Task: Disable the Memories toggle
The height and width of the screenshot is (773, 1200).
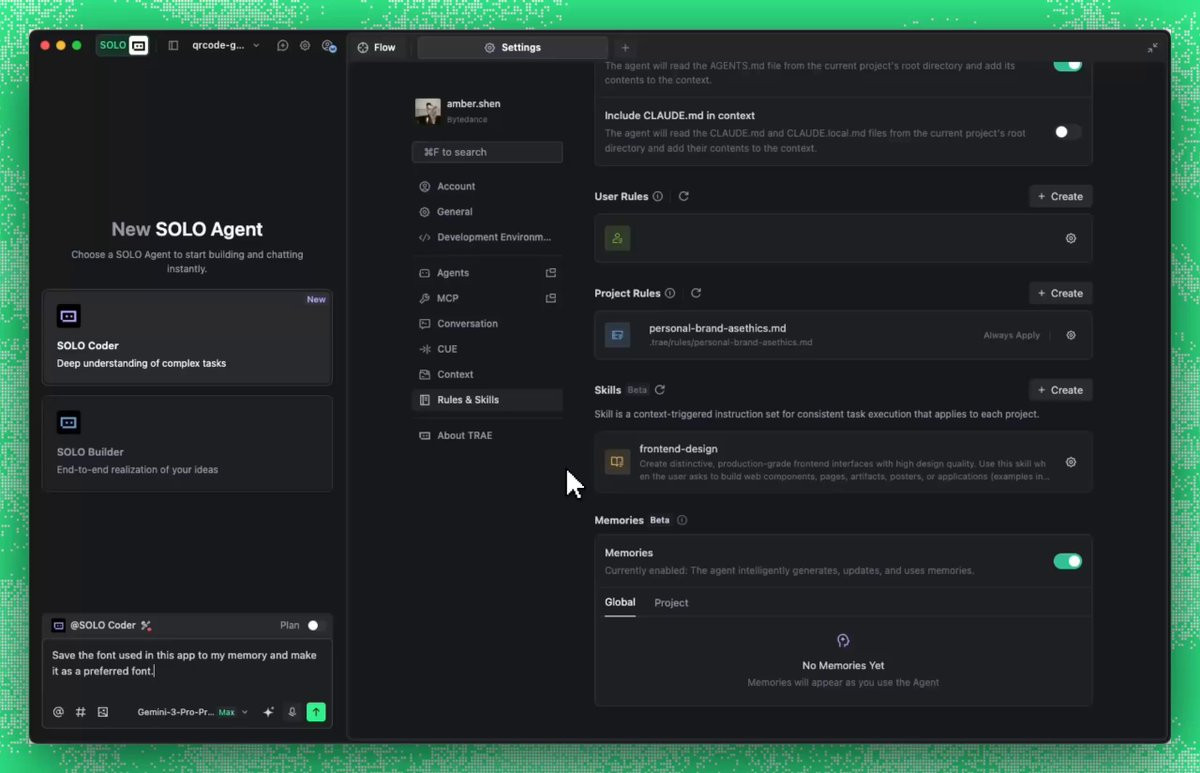Action: (x=1067, y=561)
